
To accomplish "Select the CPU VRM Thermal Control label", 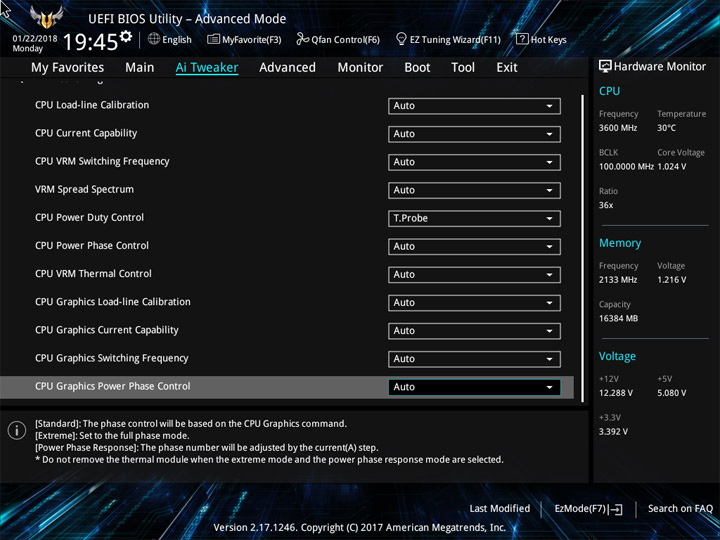I will [93, 274].
